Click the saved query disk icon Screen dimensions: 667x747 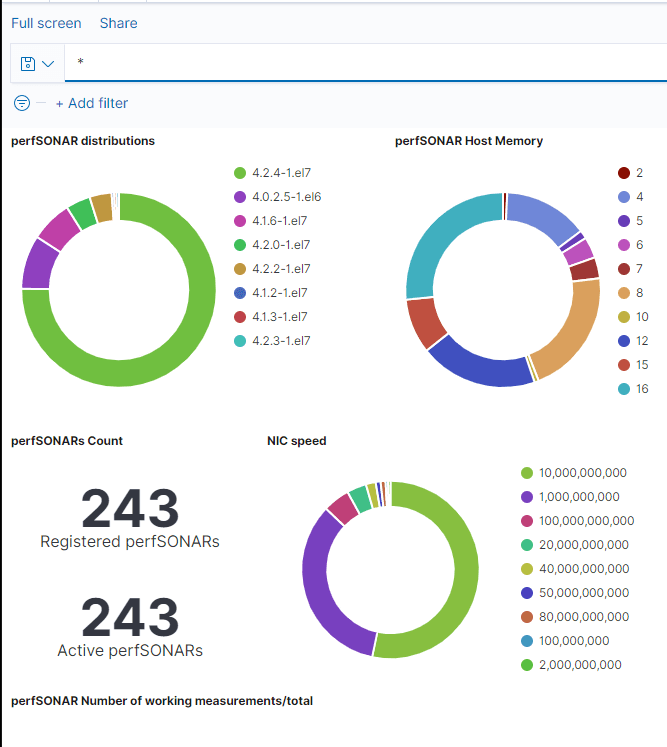pos(28,63)
